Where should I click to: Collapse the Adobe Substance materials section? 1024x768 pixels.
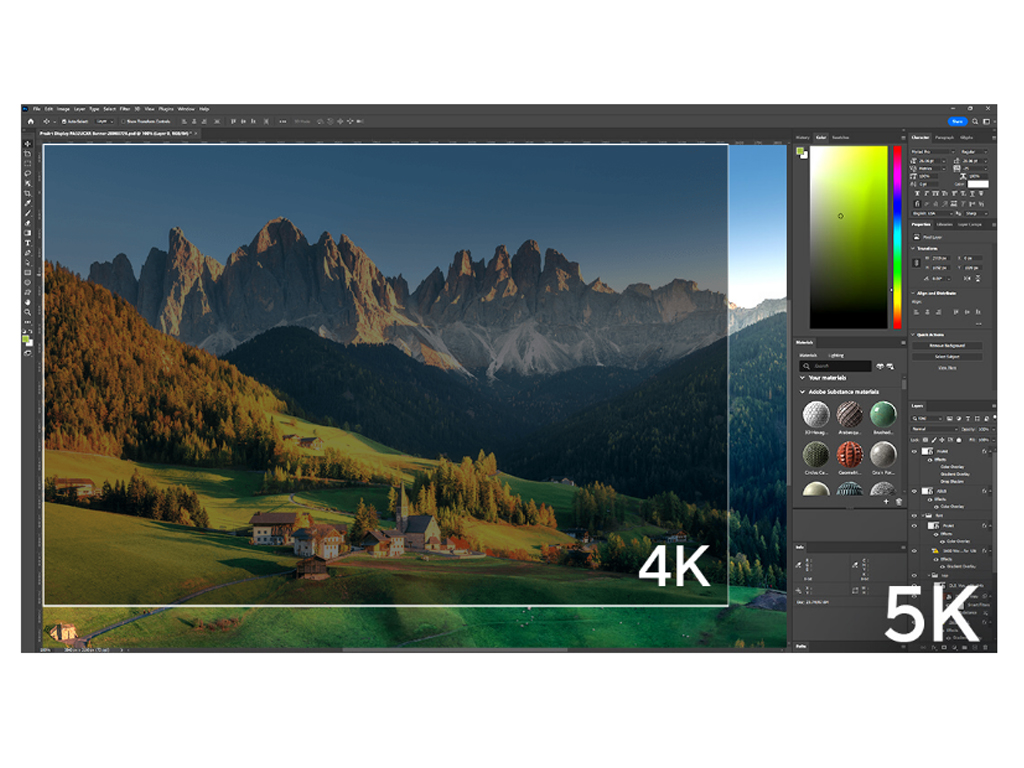click(802, 392)
